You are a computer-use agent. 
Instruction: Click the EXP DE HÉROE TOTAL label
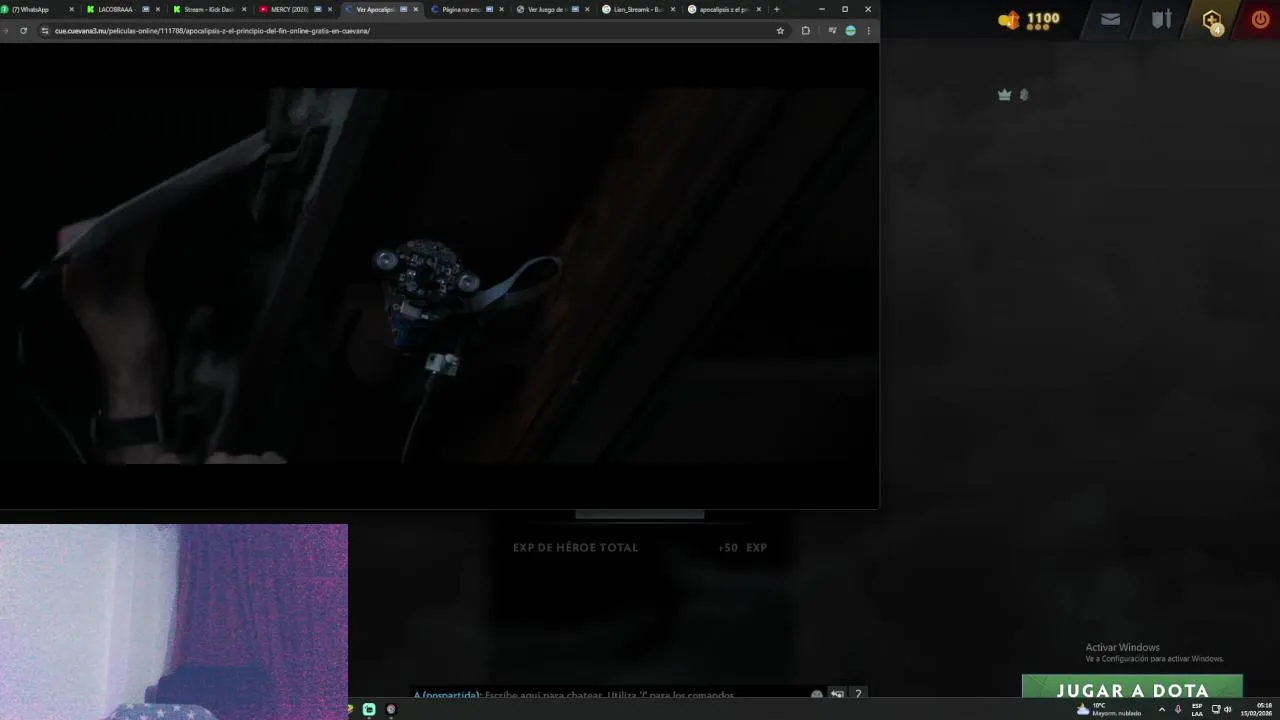[575, 548]
